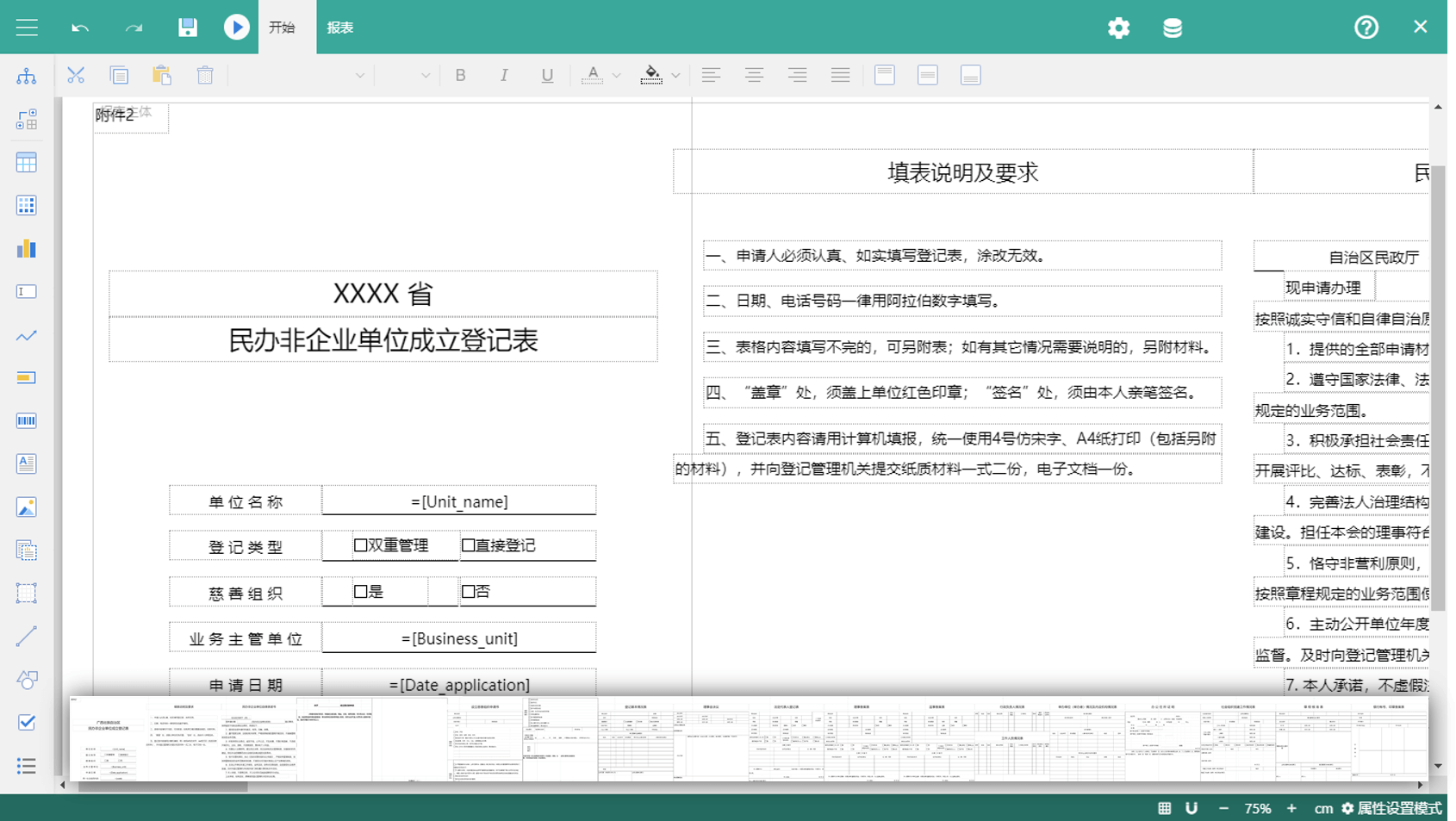Click the 属性设置模式 button
The image size is (1456, 821).
(x=1391, y=808)
